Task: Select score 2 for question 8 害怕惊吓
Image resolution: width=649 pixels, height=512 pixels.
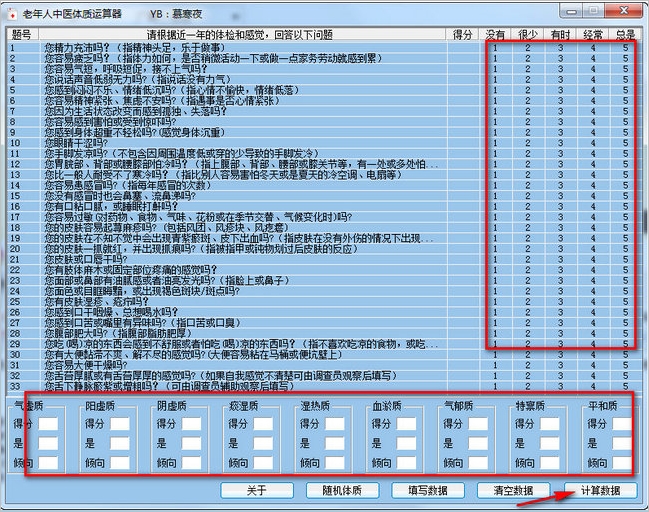Action: point(528,122)
